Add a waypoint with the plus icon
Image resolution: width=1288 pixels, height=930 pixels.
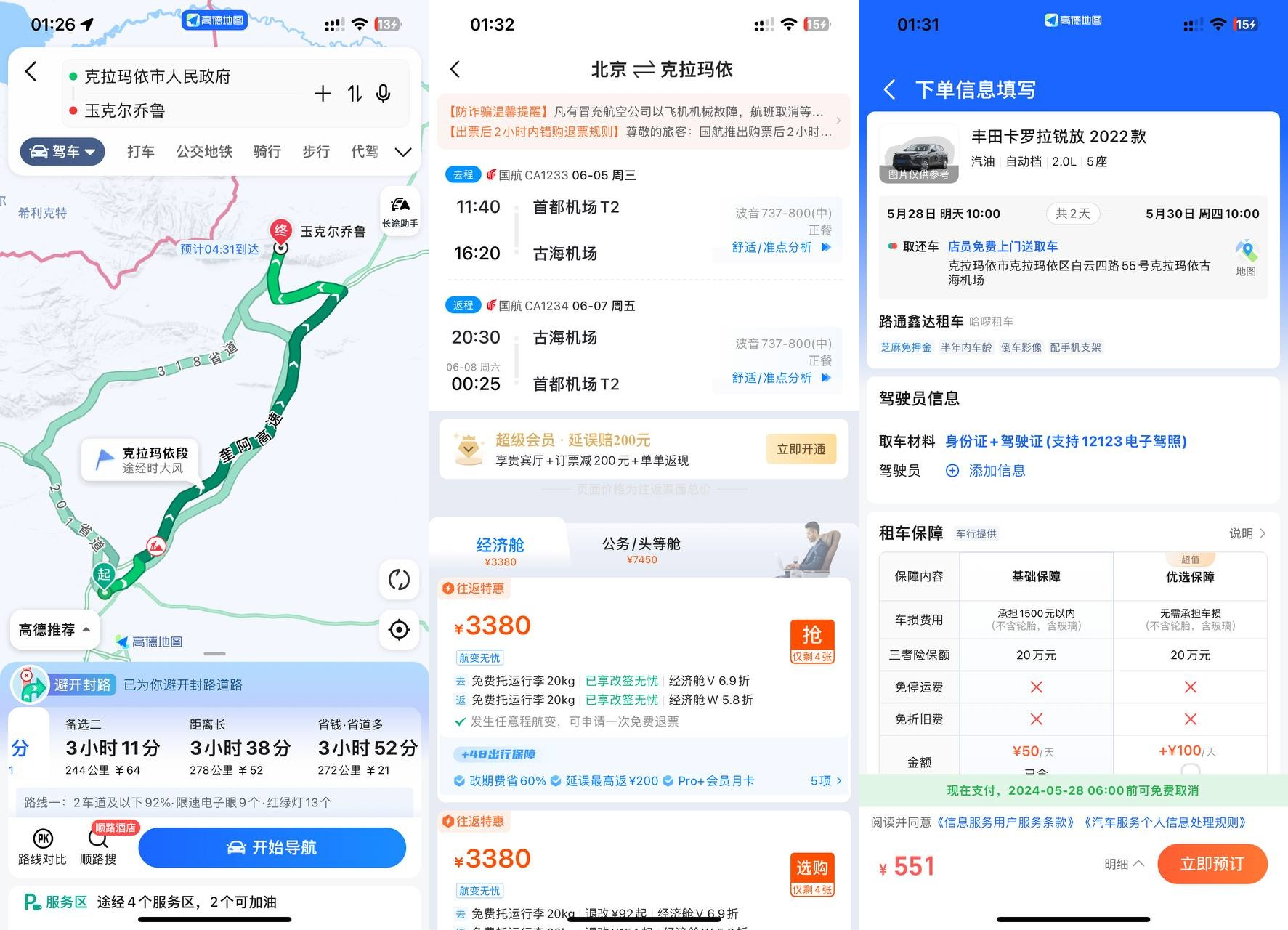[x=323, y=93]
